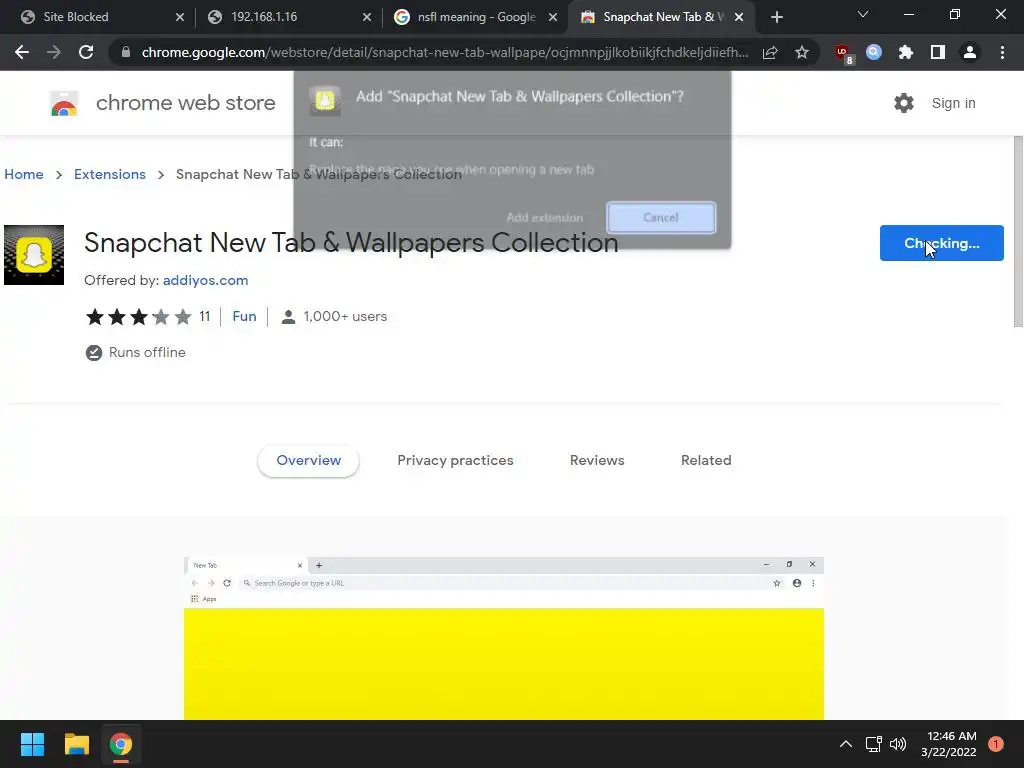Click the blue round extension icon in toolbar
Image resolution: width=1024 pixels, height=768 pixels.
tap(874, 52)
